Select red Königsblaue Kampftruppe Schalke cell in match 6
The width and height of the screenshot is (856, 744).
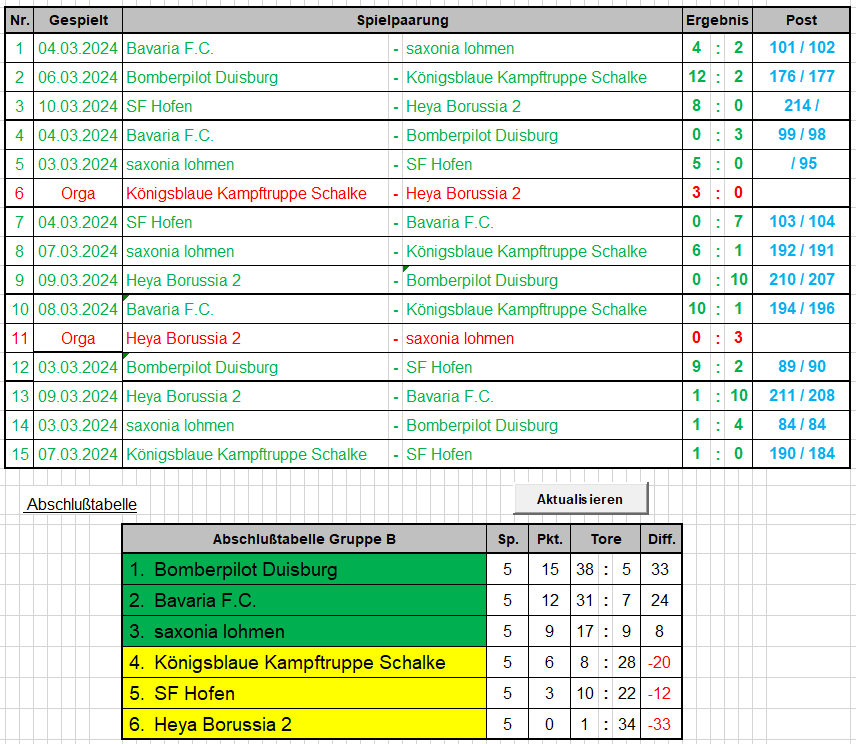[255, 193]
